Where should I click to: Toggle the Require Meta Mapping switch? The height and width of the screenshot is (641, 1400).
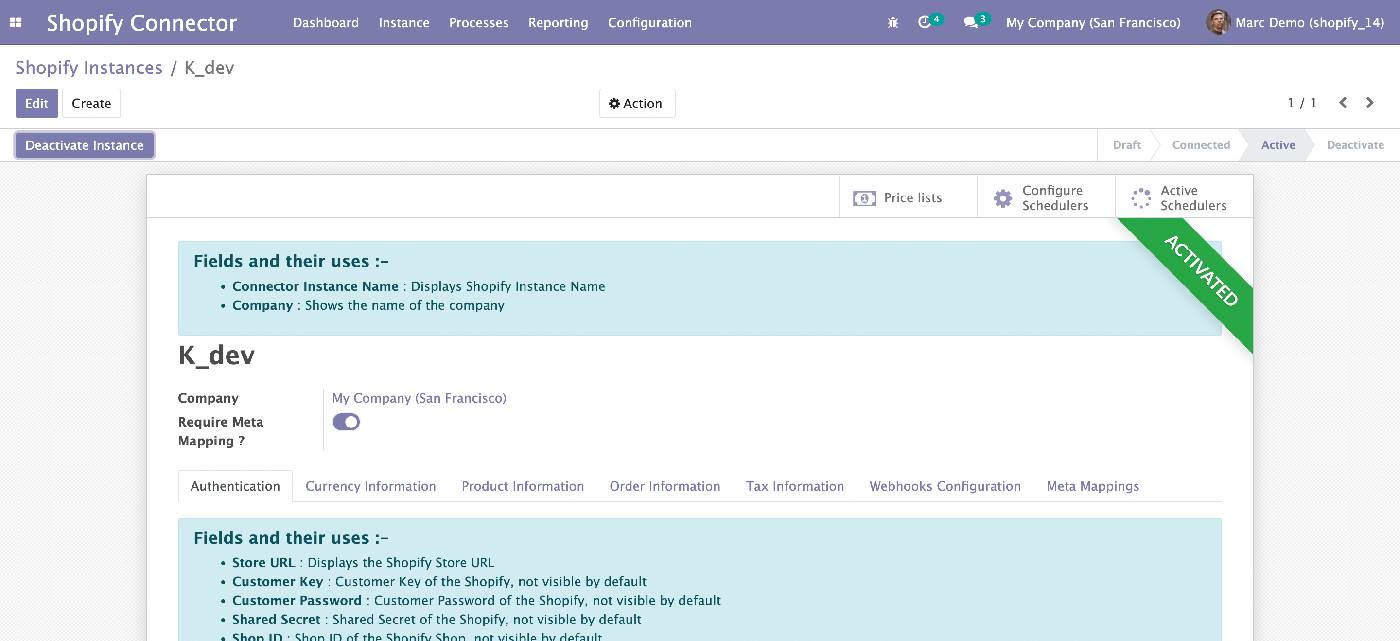point(346,422)
